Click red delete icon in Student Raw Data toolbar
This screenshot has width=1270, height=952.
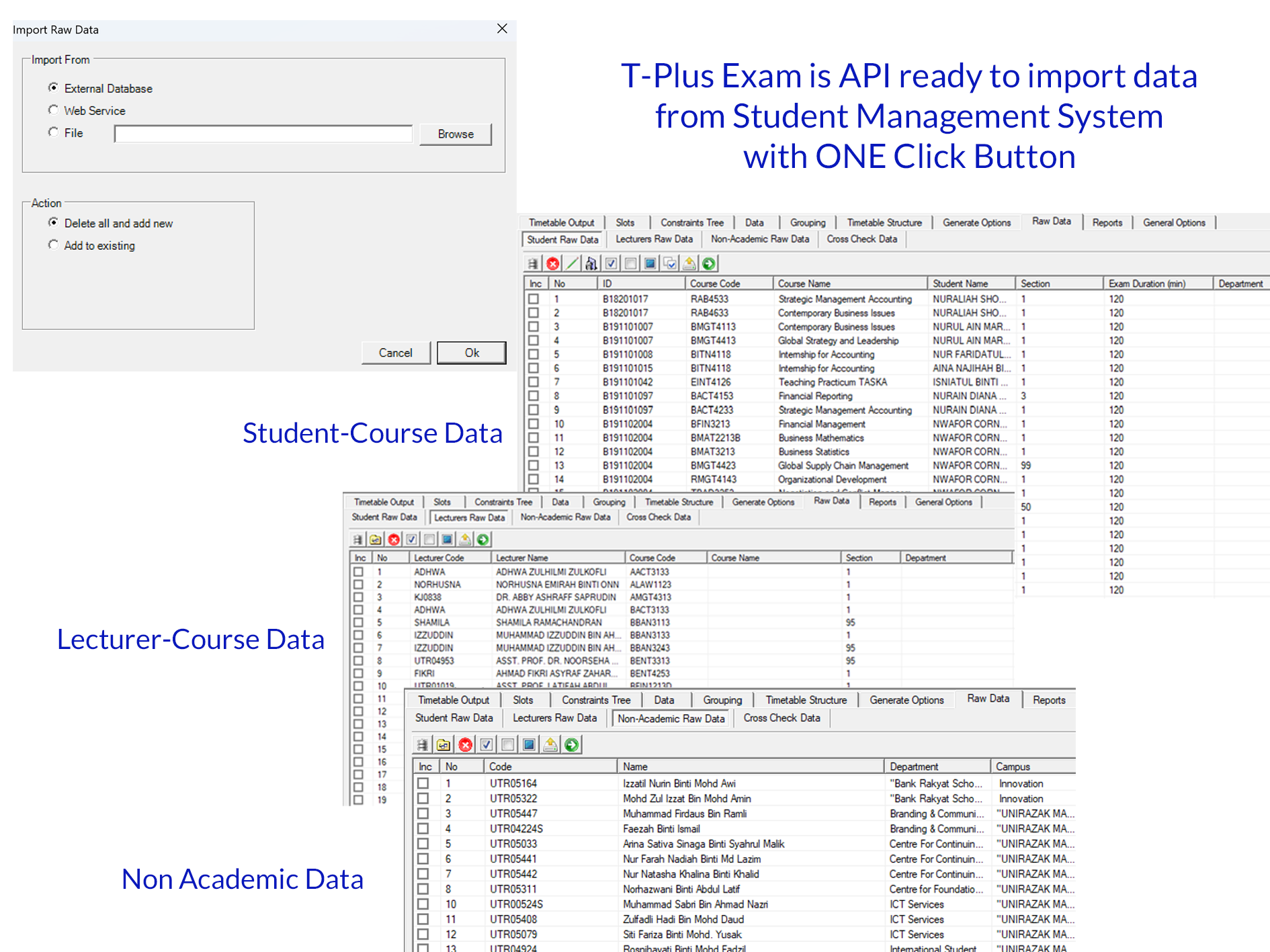[553, 264]
